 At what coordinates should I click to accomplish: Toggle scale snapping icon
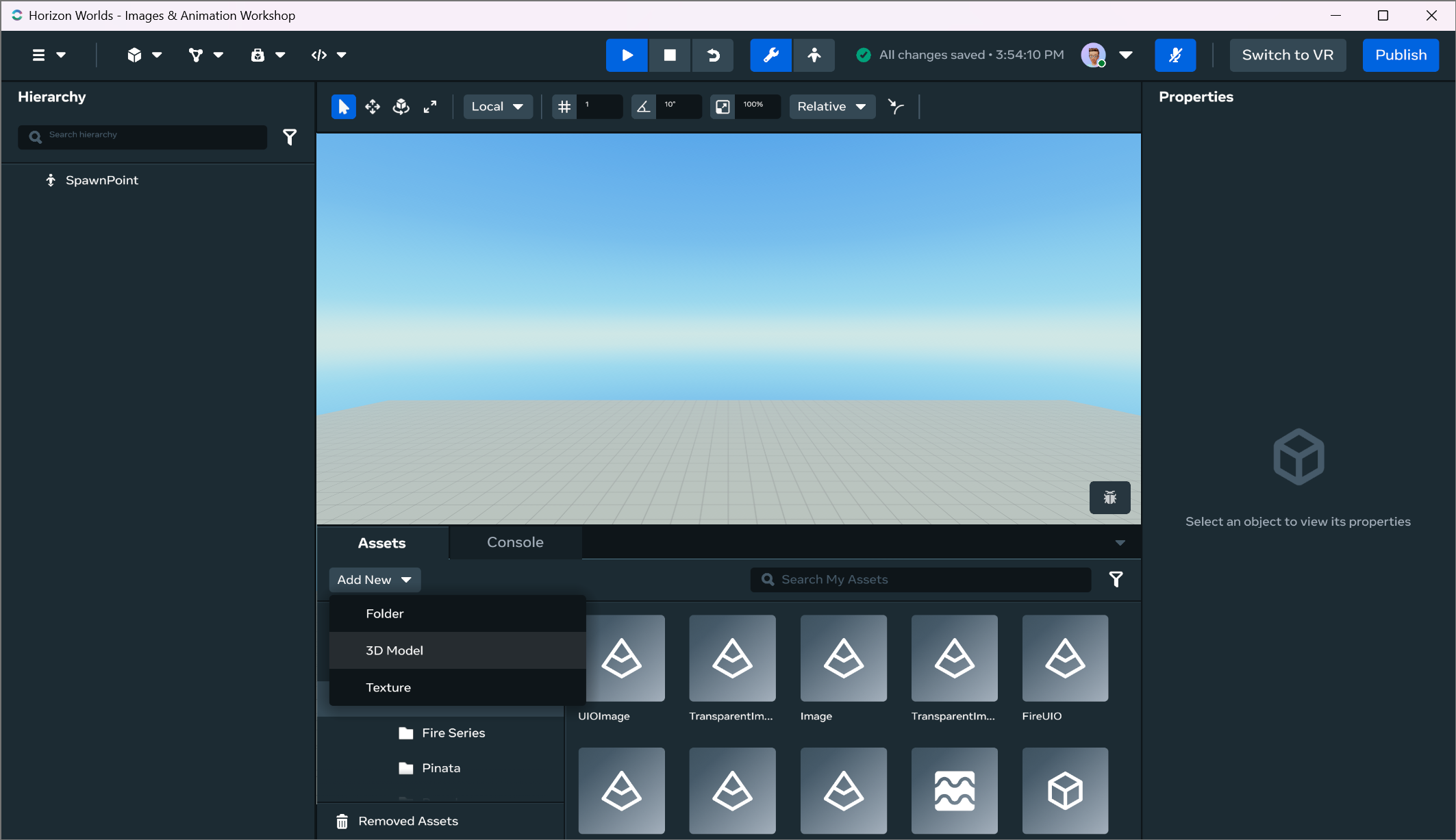(723, 107)
